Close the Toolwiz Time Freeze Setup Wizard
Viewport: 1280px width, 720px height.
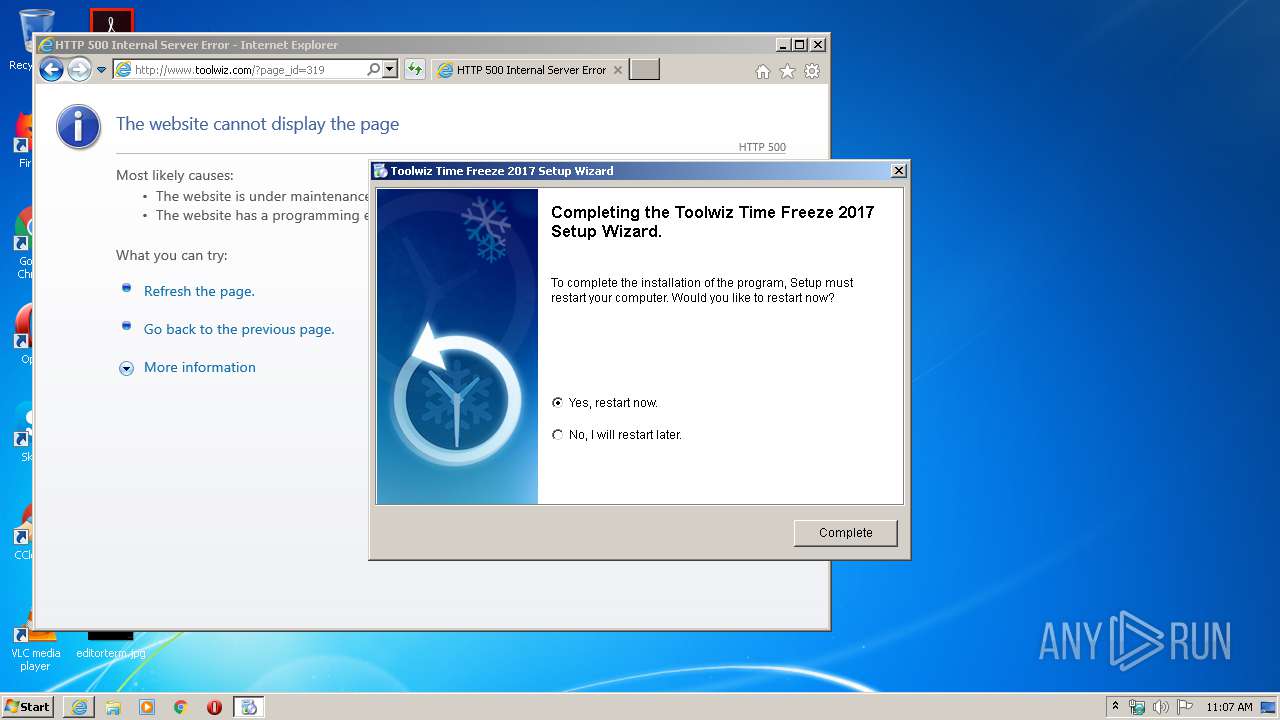tap(898, 171)
